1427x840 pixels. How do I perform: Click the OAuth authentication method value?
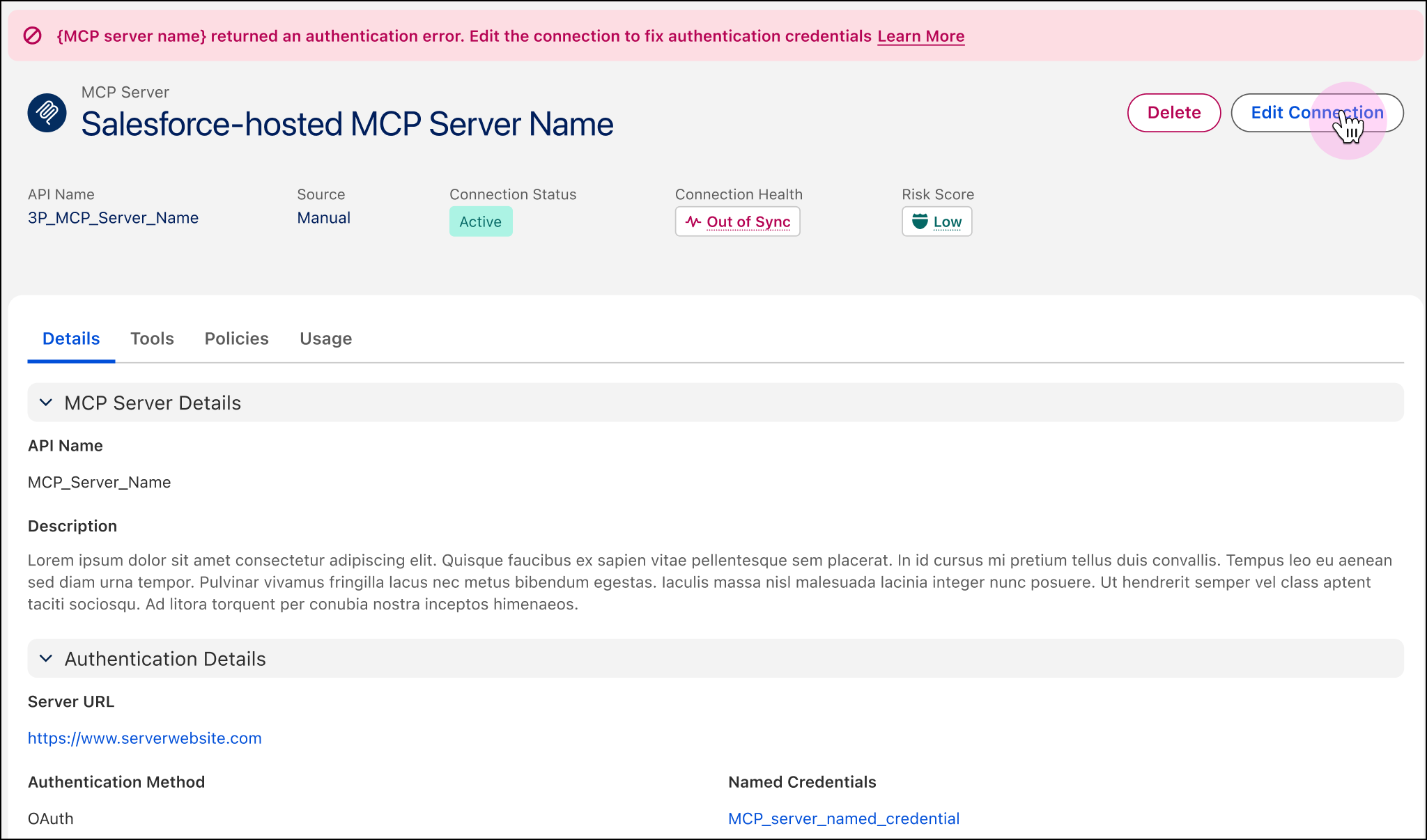tap(51, 818)
